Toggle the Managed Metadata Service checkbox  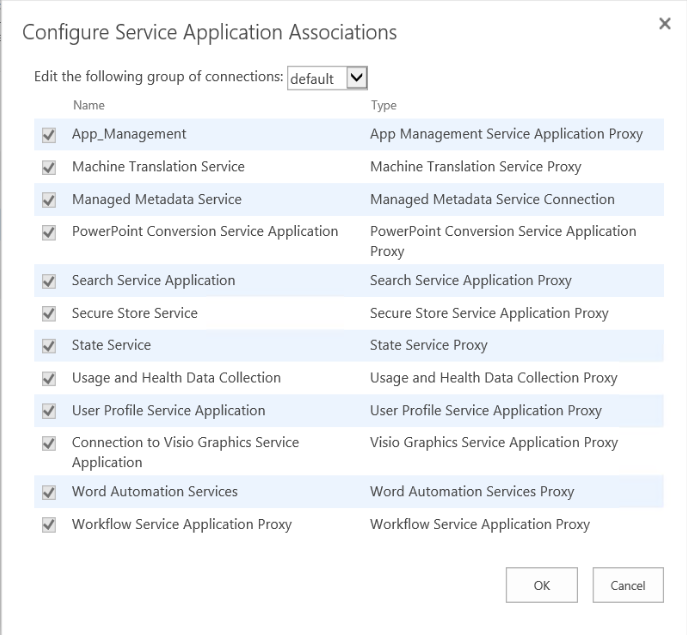click(49, 200)
